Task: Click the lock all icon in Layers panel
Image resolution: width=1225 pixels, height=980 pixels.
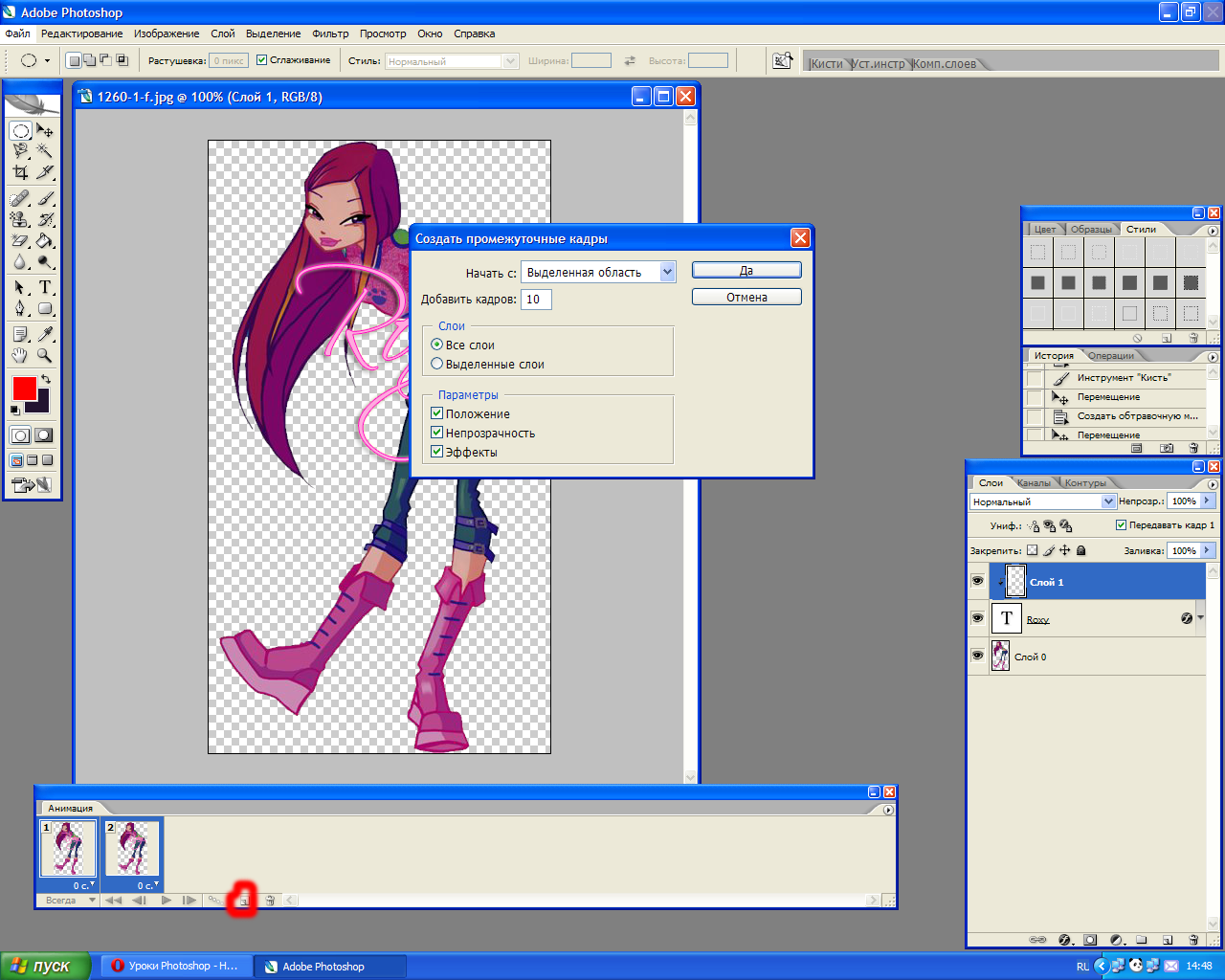Action: click(1081, 550)
